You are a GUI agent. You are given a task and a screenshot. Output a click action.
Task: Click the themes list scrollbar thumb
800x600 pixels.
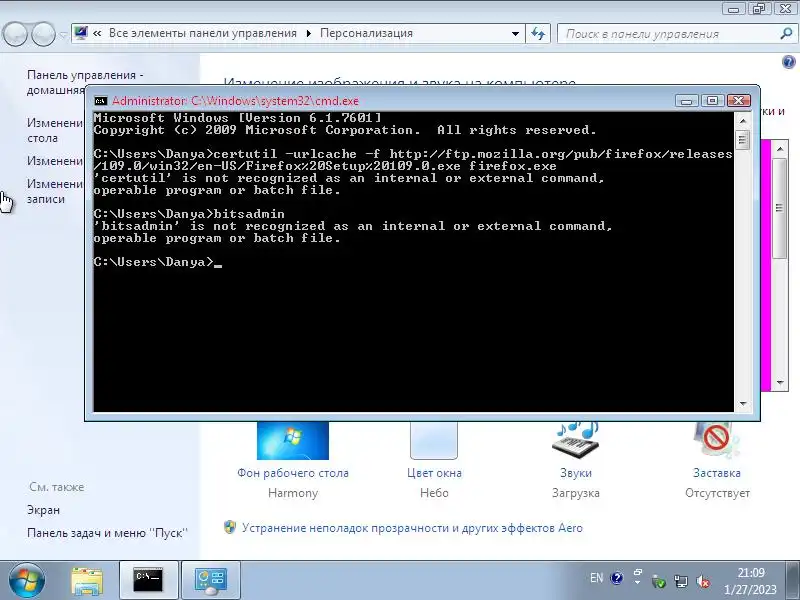(x=780, y=208)
